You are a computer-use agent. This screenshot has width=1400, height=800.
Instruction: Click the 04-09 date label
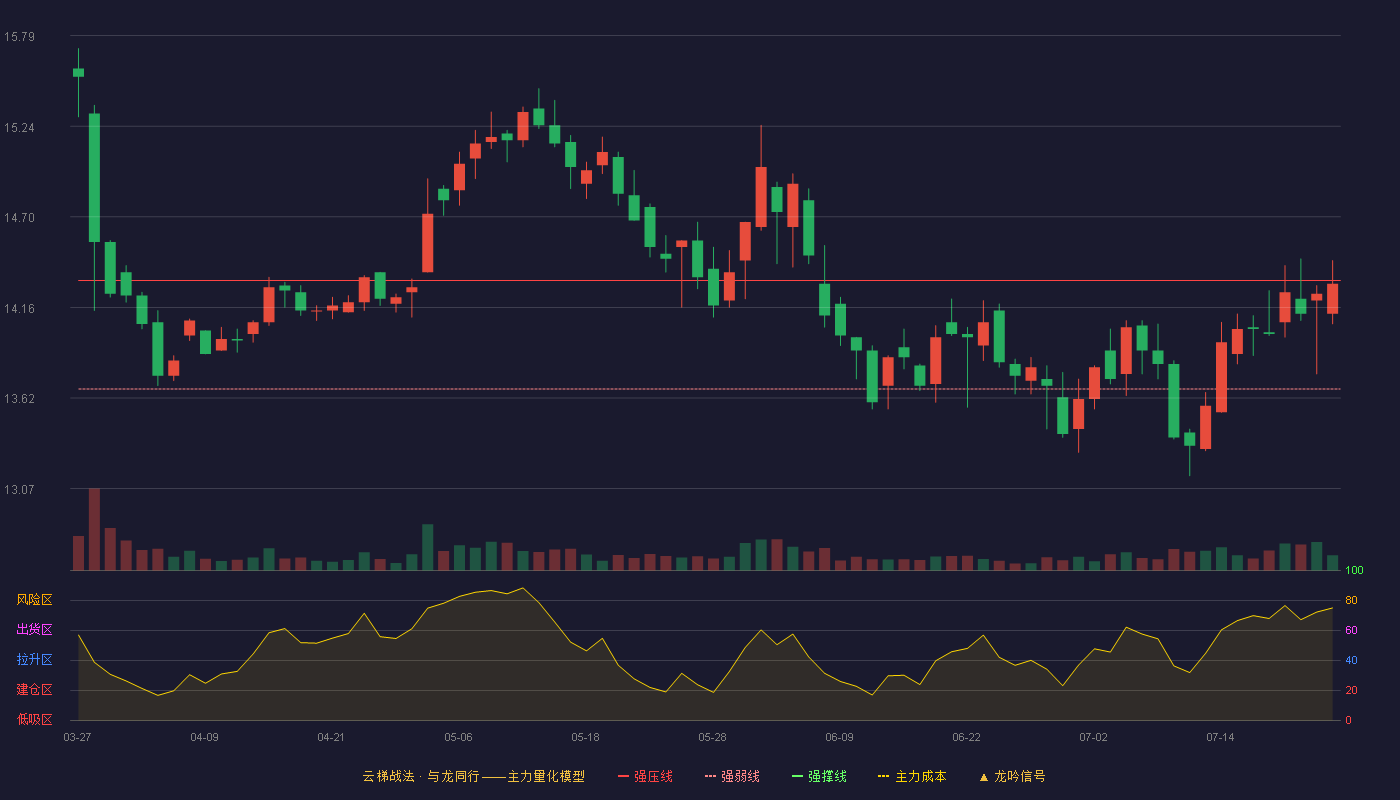point(204,737)
